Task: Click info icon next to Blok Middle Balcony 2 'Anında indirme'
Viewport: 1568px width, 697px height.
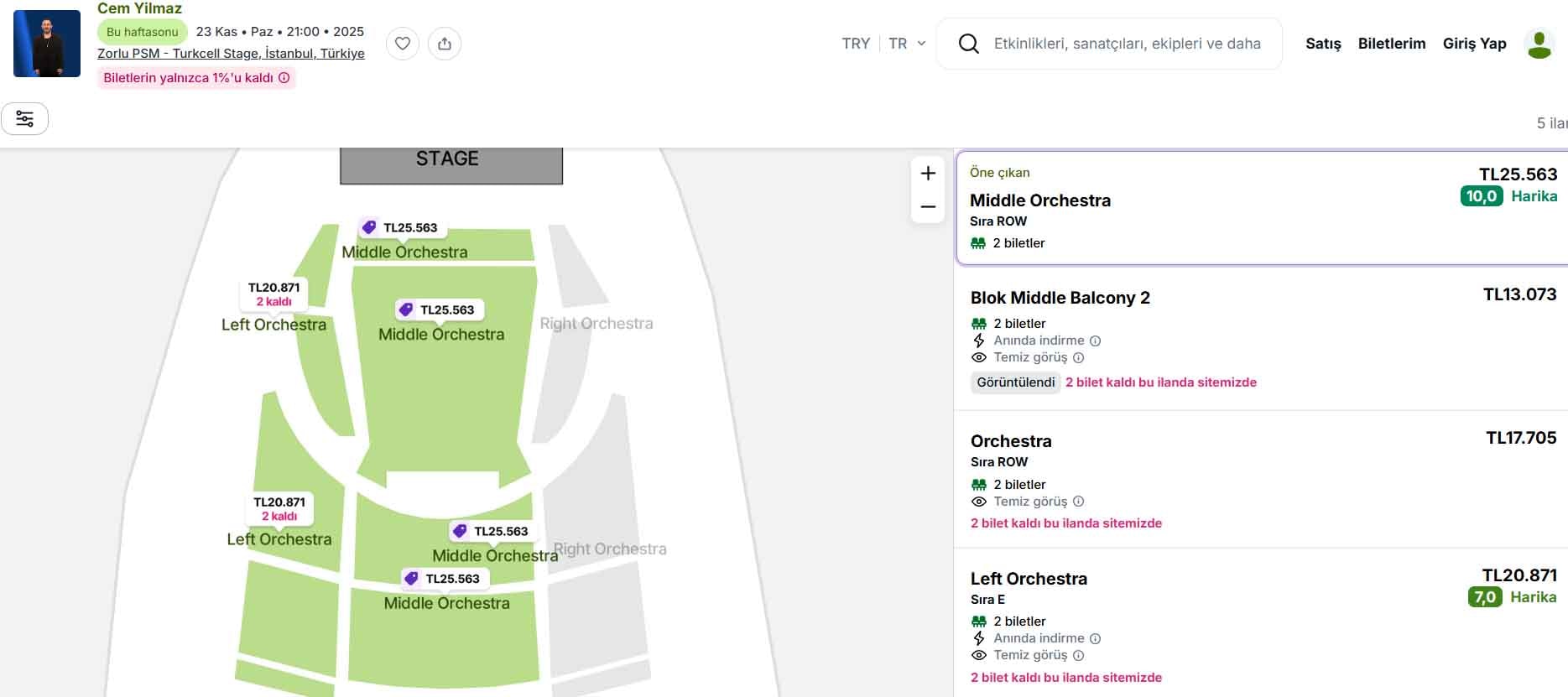Action: pos(1095,341)
